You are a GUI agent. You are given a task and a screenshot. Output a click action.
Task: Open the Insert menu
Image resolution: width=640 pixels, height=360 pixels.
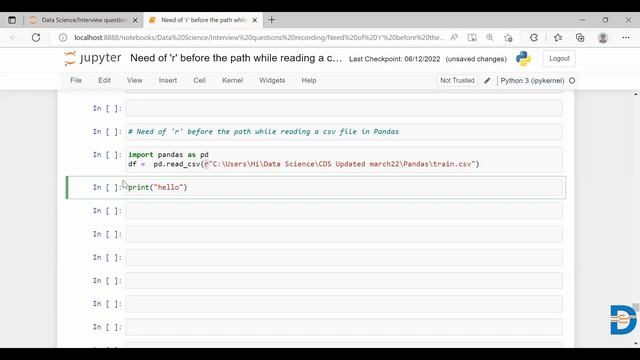pyautogui.click(x=168, y=80)
